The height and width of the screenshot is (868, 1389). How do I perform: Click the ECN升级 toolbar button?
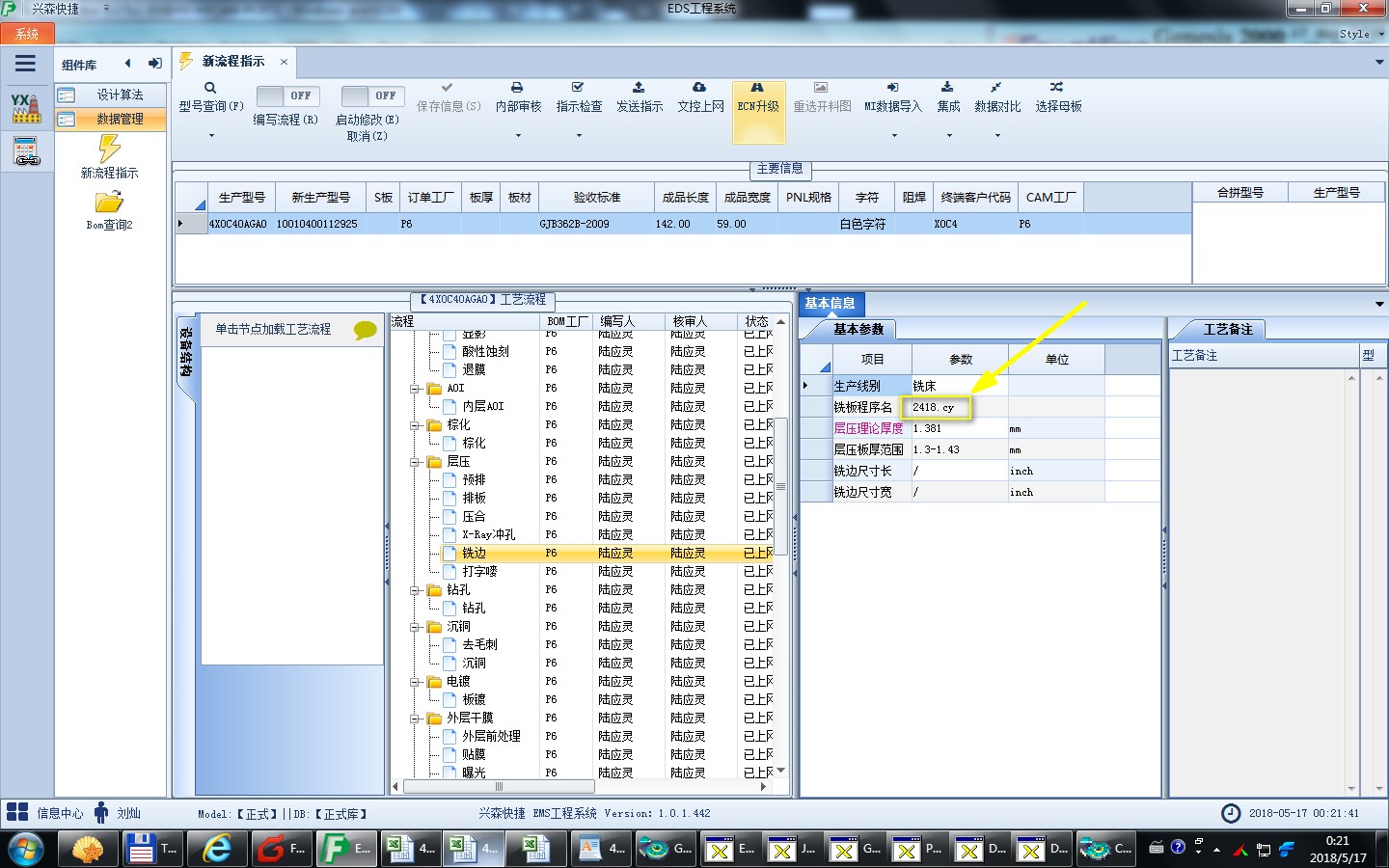point(758,112)
